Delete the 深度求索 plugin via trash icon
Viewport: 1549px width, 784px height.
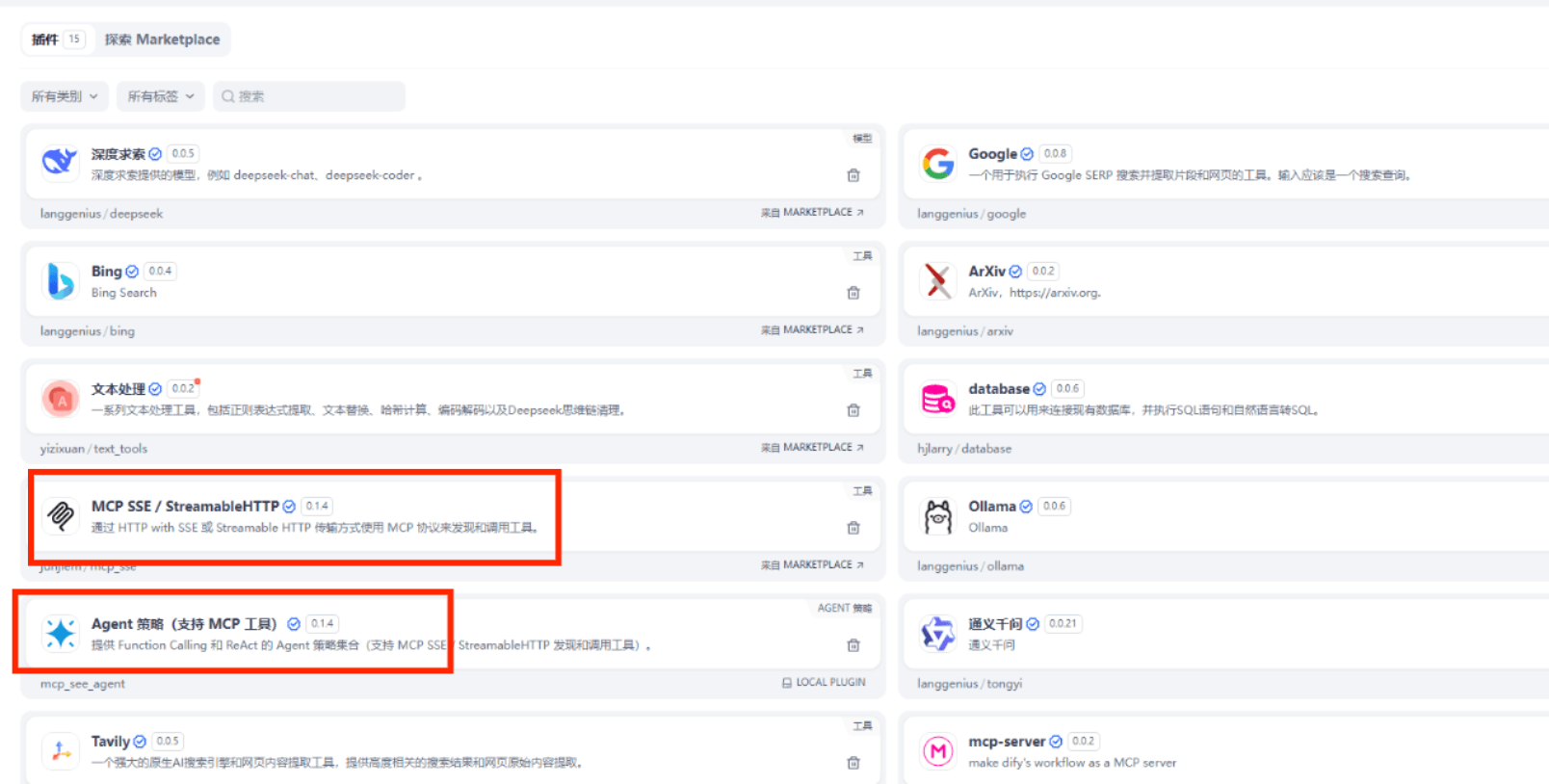[853, 175]
